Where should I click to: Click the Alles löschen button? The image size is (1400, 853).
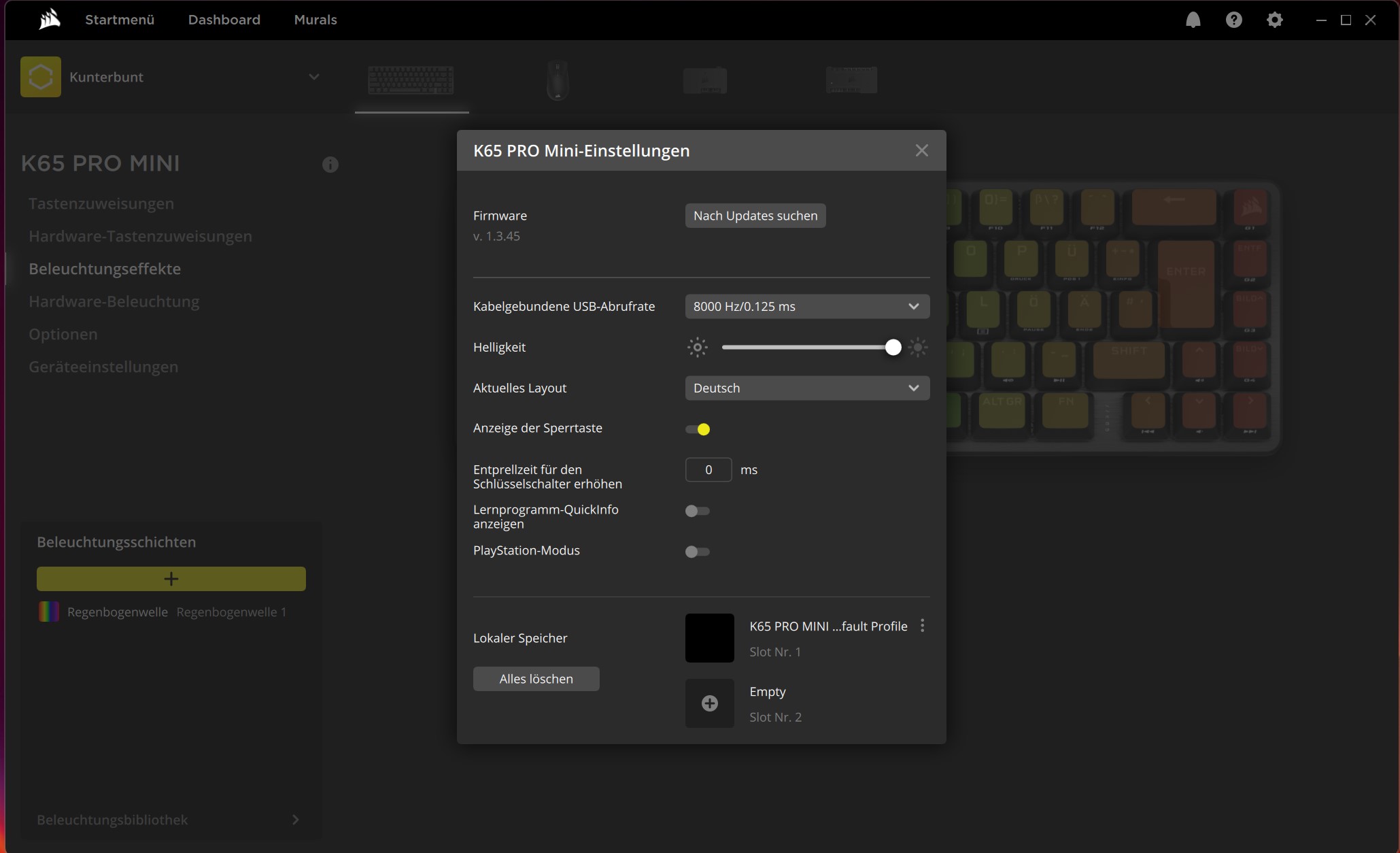tap(536, 679)
